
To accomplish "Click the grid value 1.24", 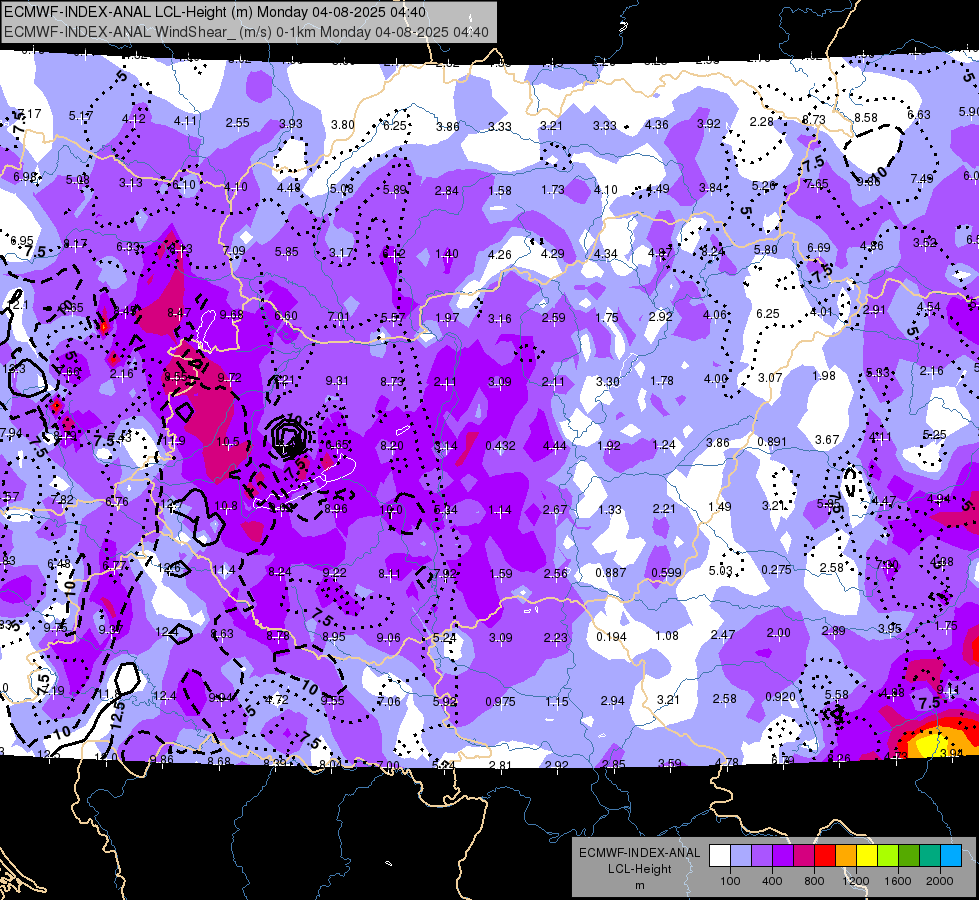I will 664,445.
